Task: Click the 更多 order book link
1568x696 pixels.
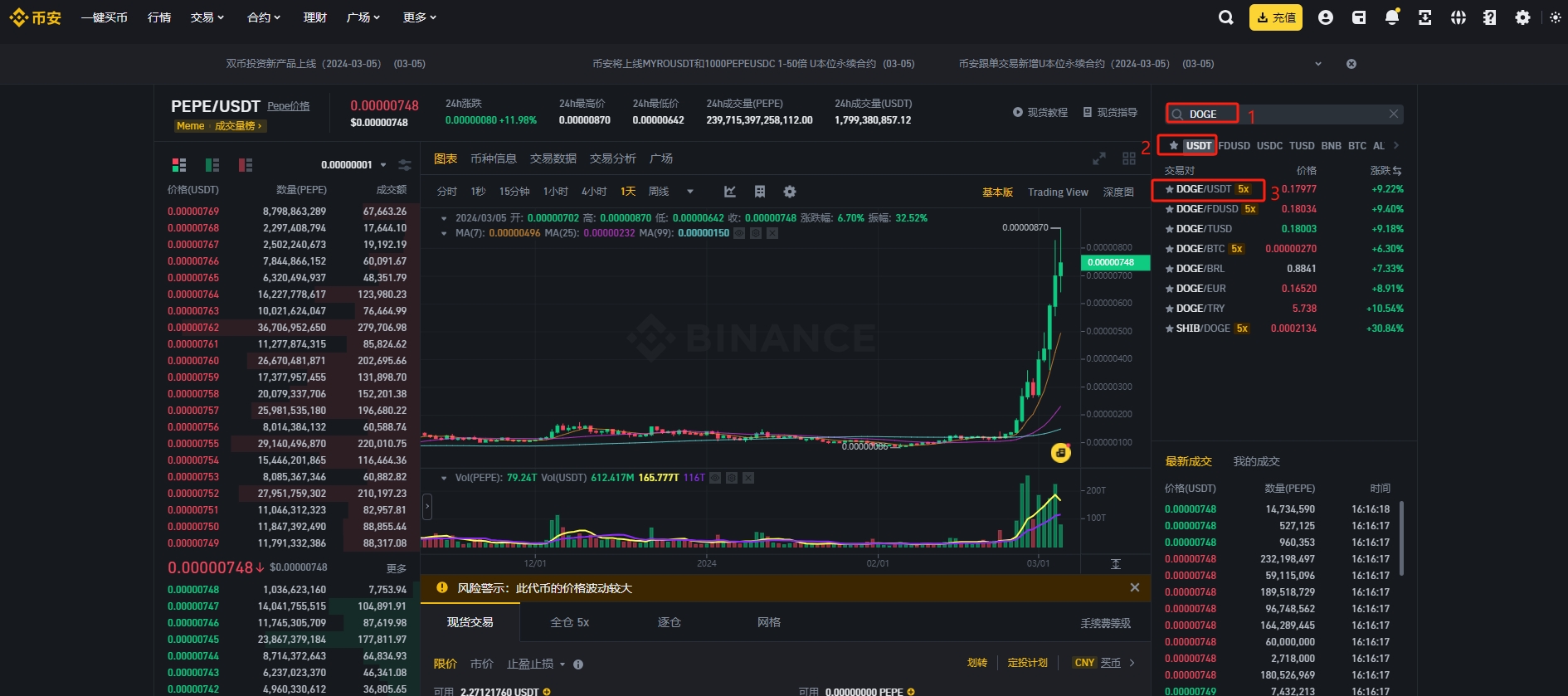Action: 397,568
